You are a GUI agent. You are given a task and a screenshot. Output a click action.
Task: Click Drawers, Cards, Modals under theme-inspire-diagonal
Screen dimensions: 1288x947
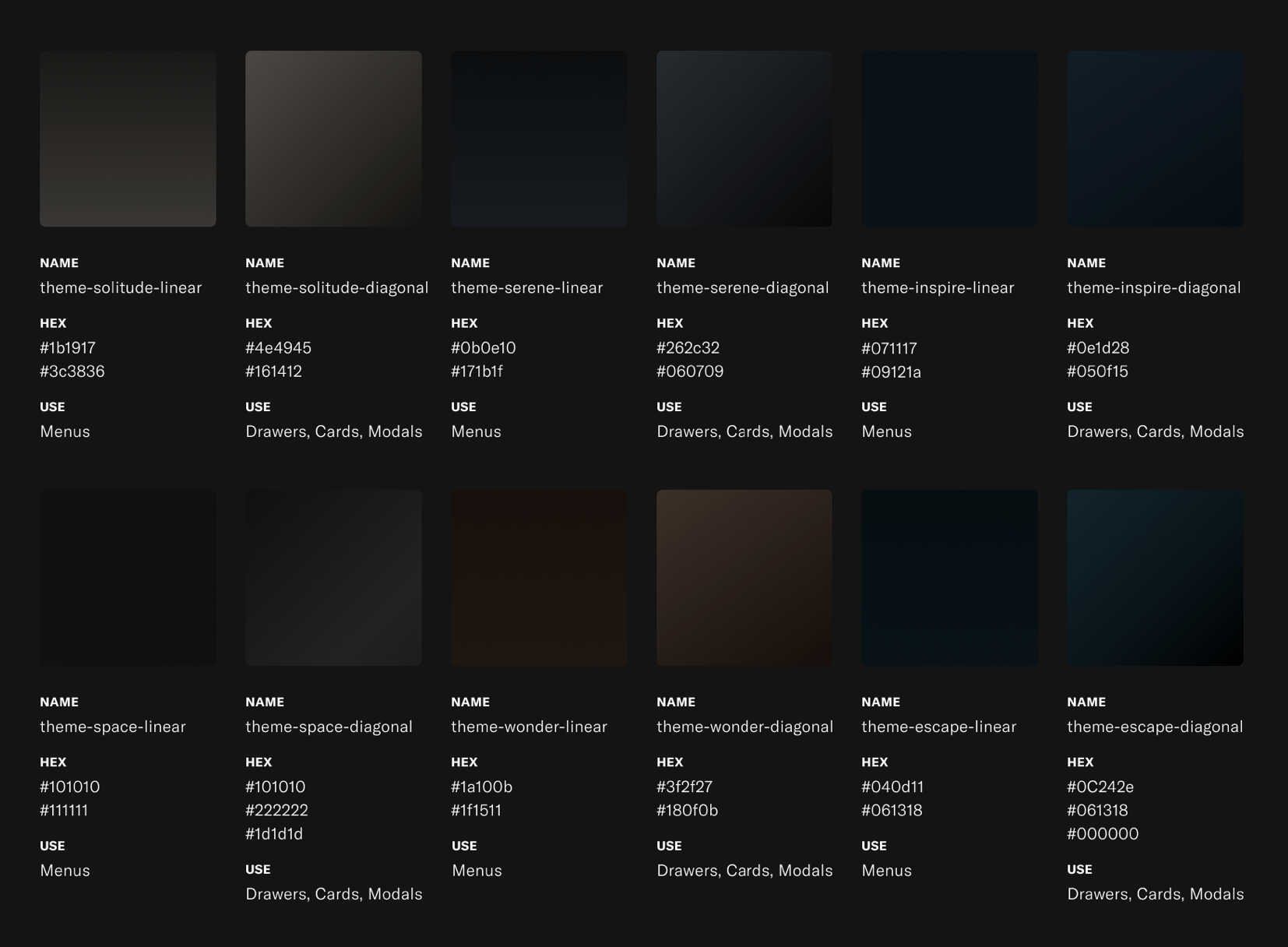[1156, 431]
